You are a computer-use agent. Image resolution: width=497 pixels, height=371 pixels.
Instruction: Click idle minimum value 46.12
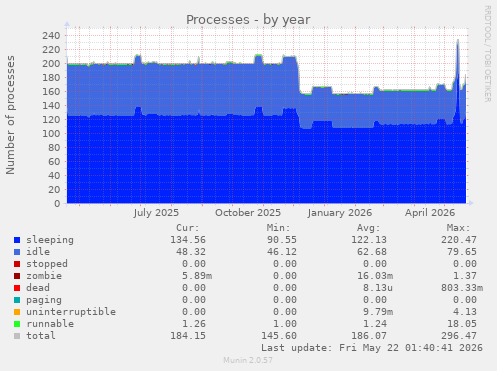click(x=282, y=252)
